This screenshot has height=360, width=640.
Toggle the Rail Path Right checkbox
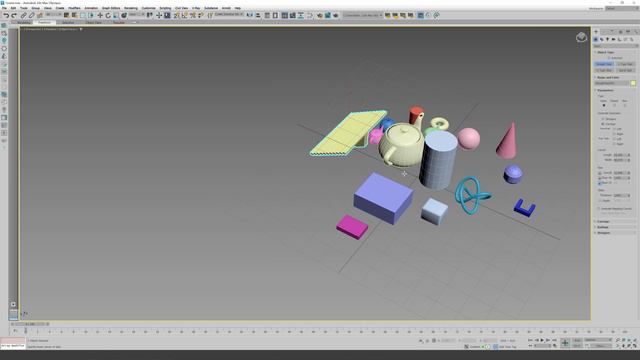(x=614, y=144)
